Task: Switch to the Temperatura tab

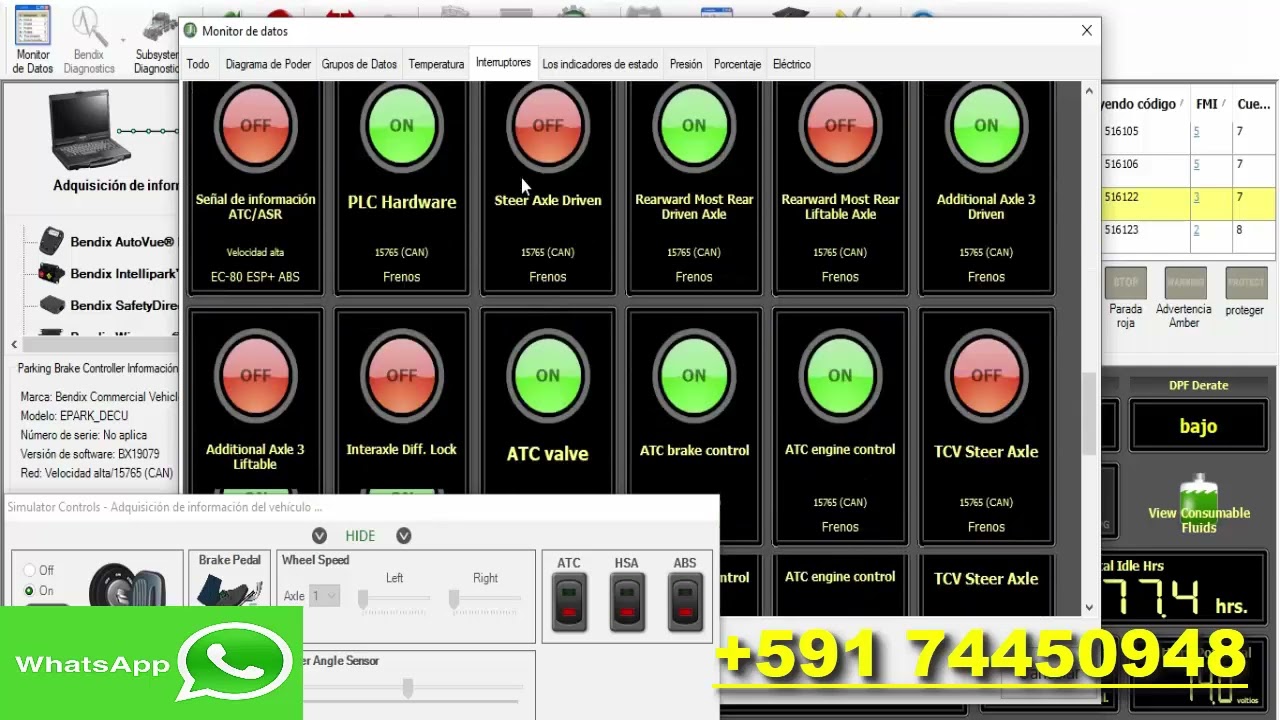Action: [x=436, y=64]
